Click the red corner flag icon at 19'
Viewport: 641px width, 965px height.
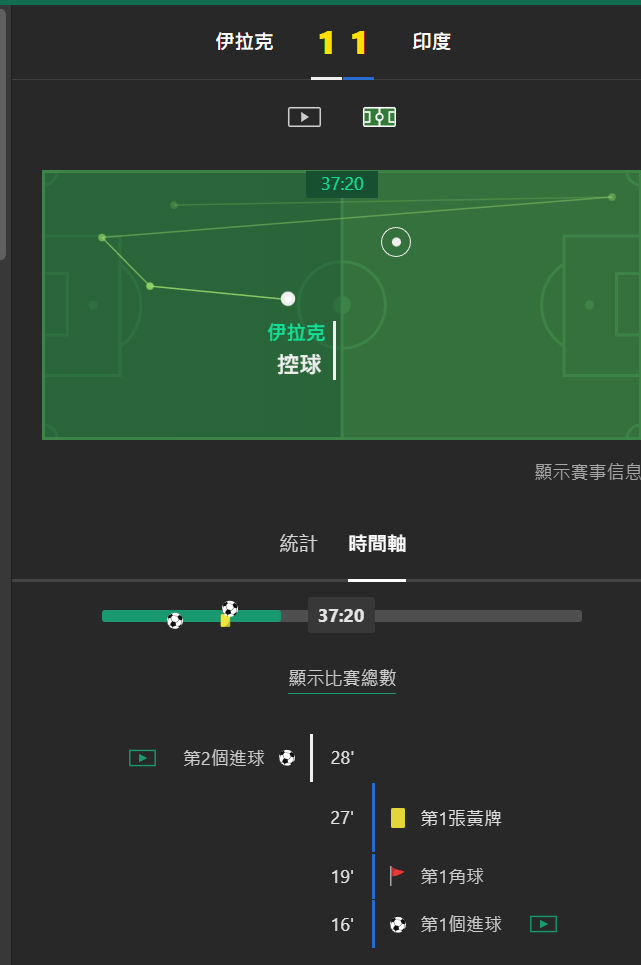coord(397,875)
